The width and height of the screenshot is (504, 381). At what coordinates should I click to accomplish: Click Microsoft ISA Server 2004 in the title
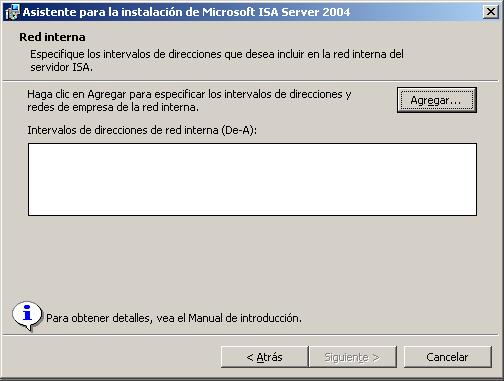coord(276,12)
